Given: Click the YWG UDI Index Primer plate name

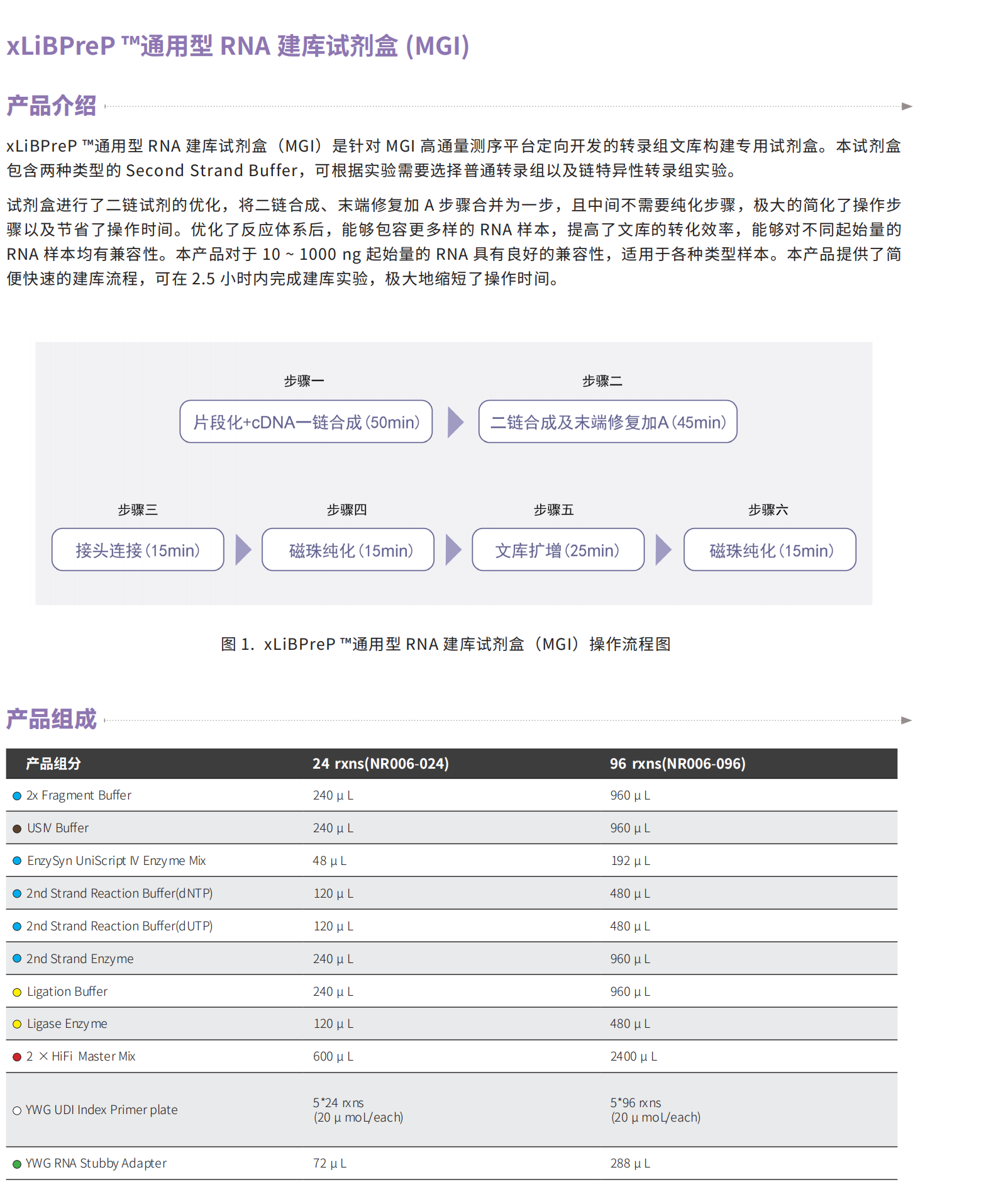Looking at the screenshot, I should 102,1110.
